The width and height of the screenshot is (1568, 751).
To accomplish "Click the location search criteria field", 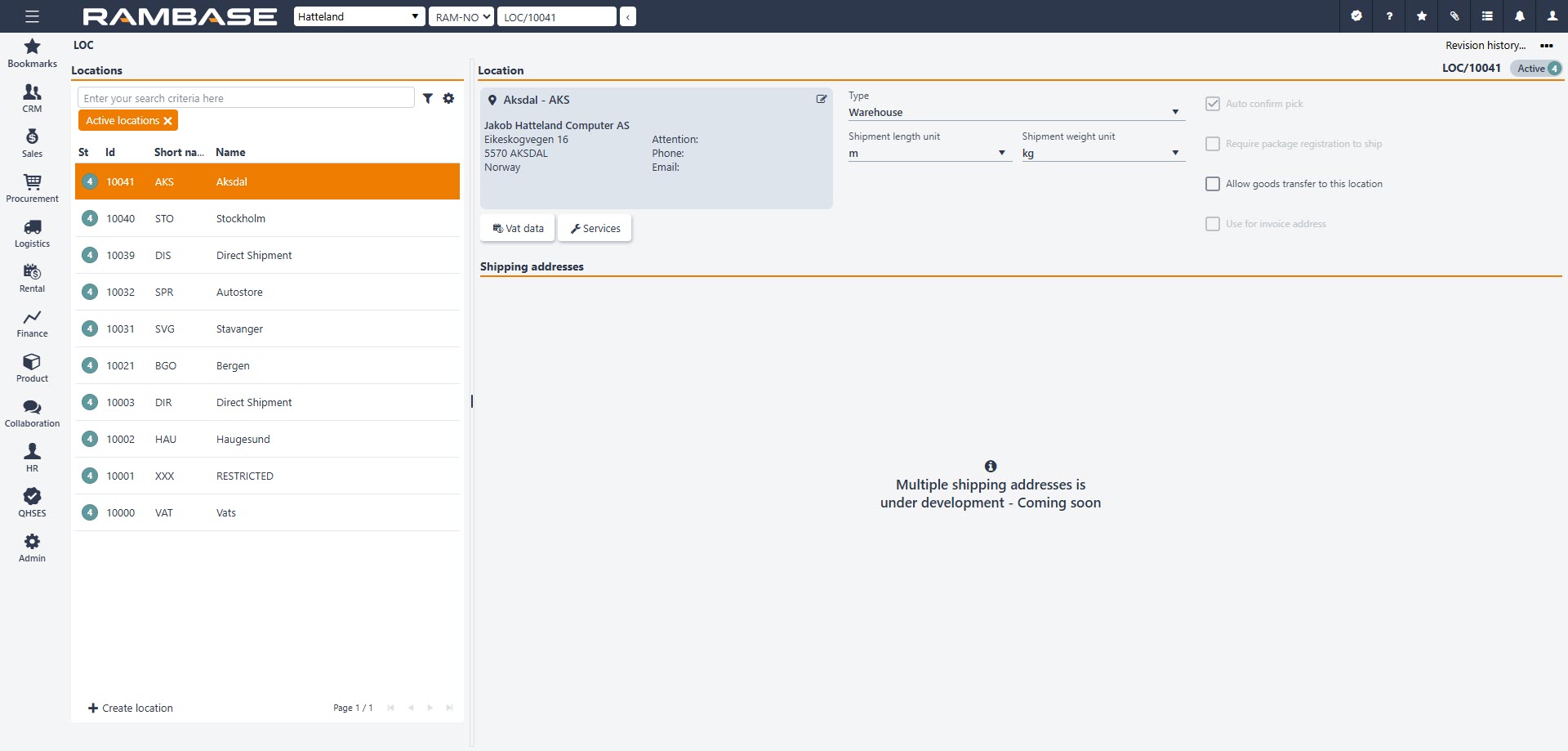I will 246,98.
